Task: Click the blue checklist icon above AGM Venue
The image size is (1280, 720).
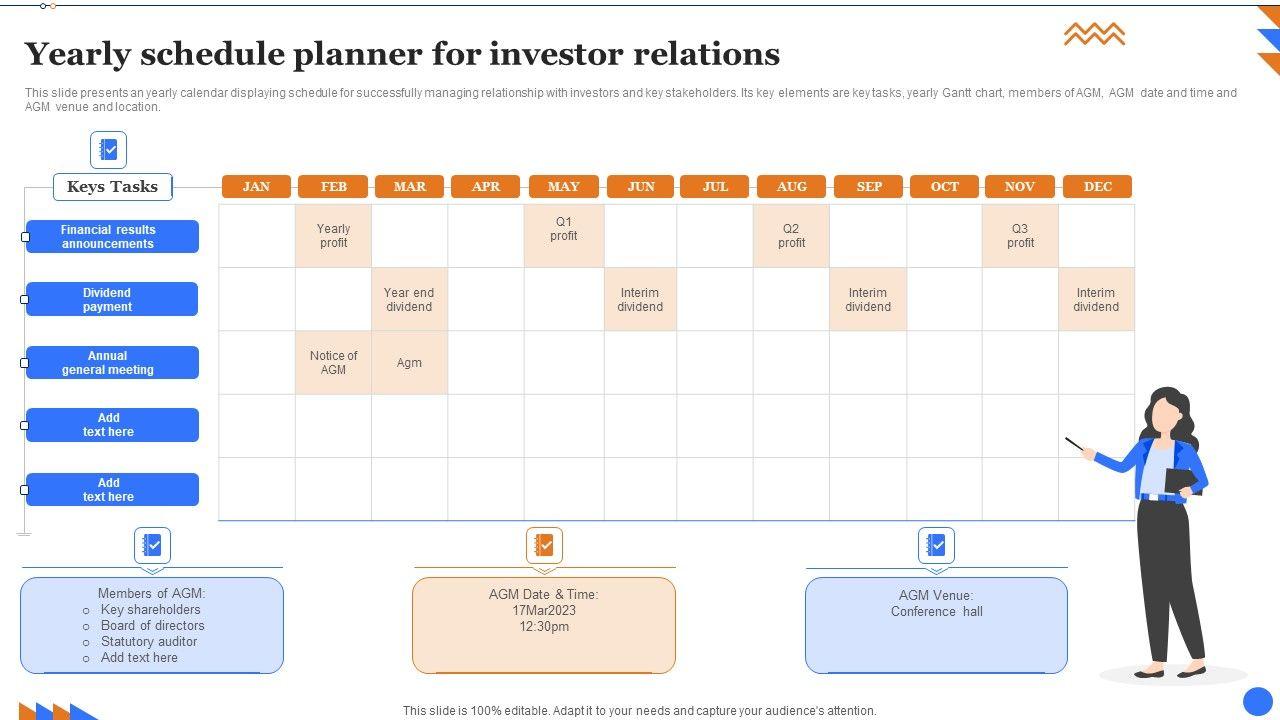Action: [x=936, y=545]
